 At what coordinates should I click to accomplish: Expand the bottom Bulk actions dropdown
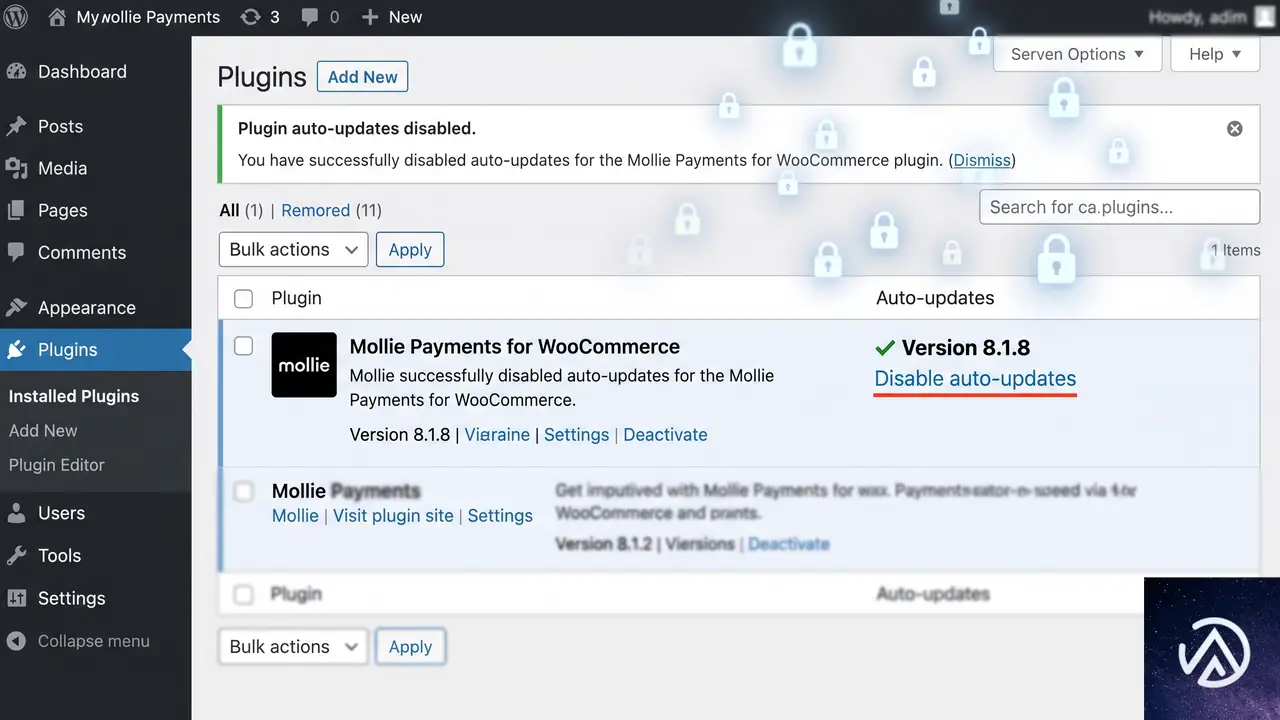(x=293, y=646)
